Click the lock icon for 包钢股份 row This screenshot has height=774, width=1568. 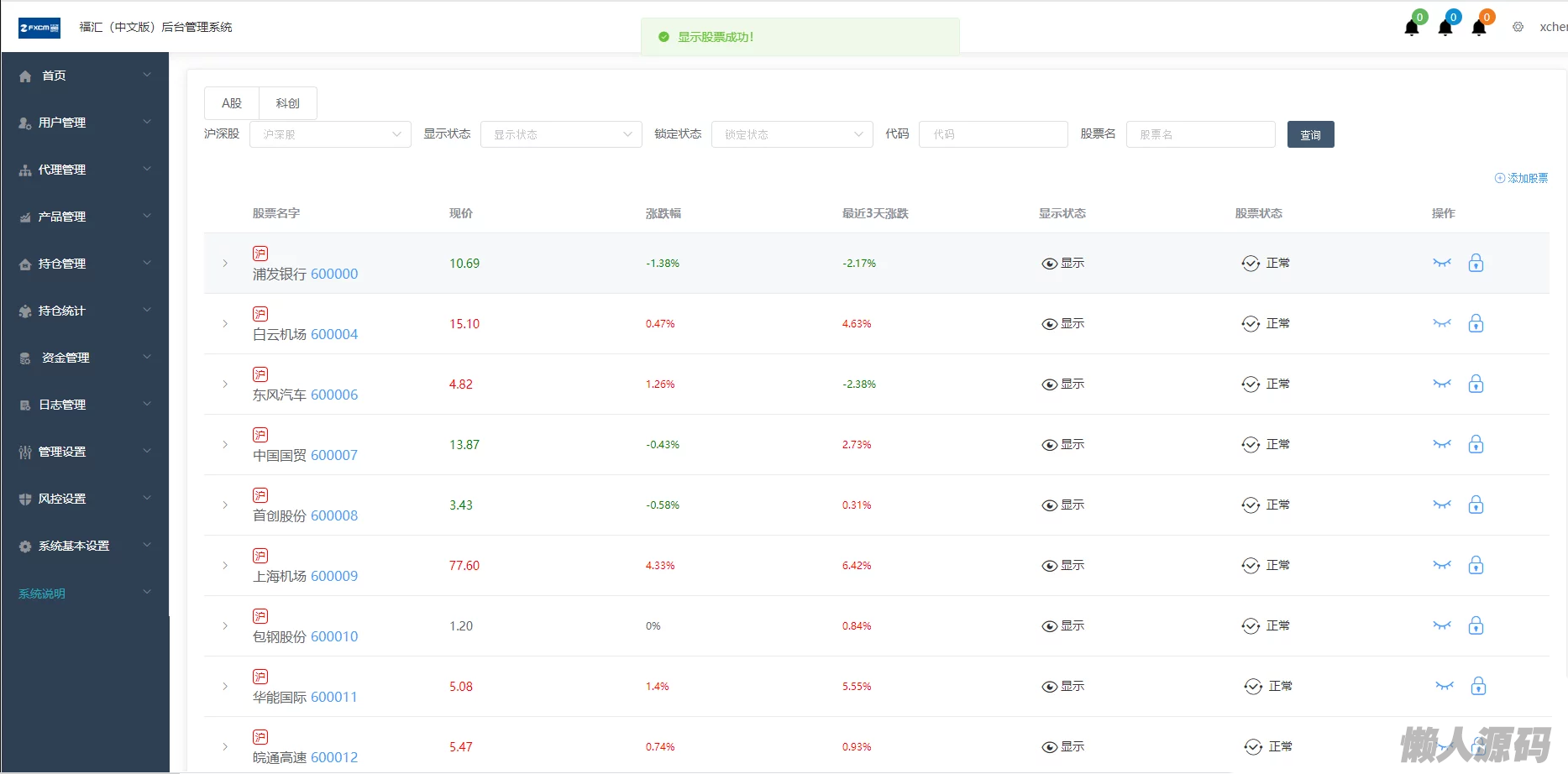1476,626
